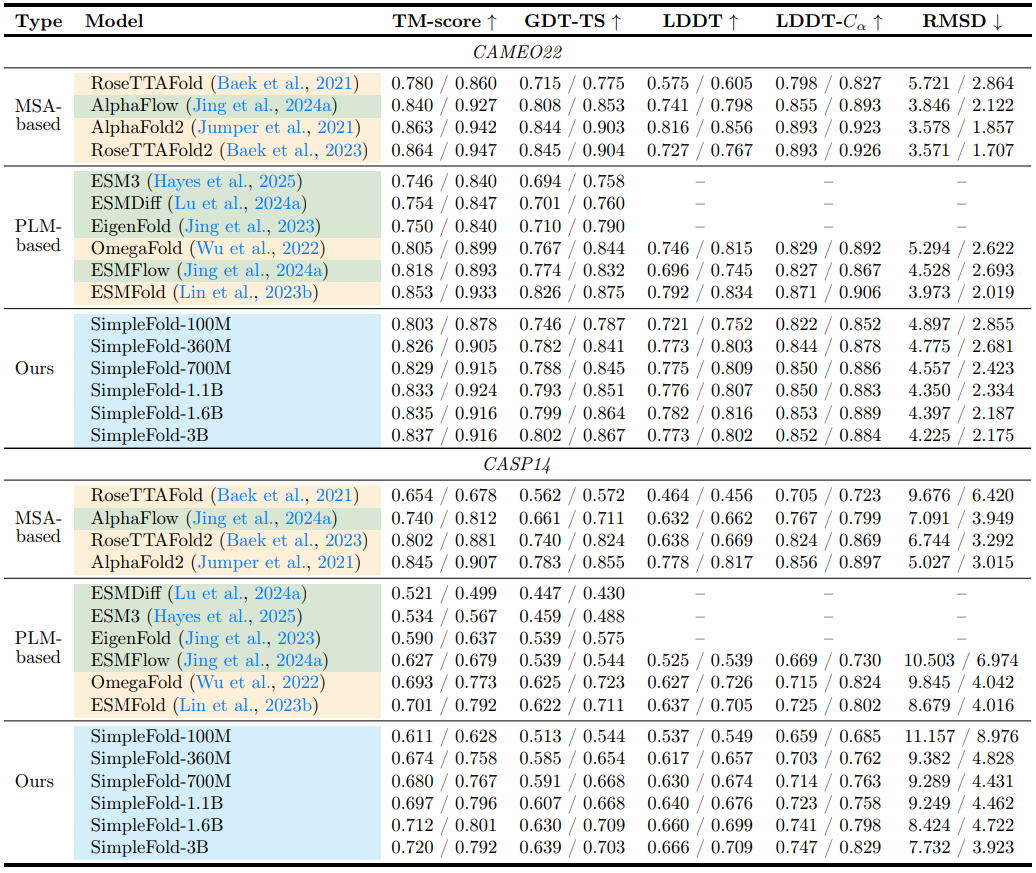Click the CAMEO22 section heading
Viewport: 1036px width, 873px height.
click(518, 53)
